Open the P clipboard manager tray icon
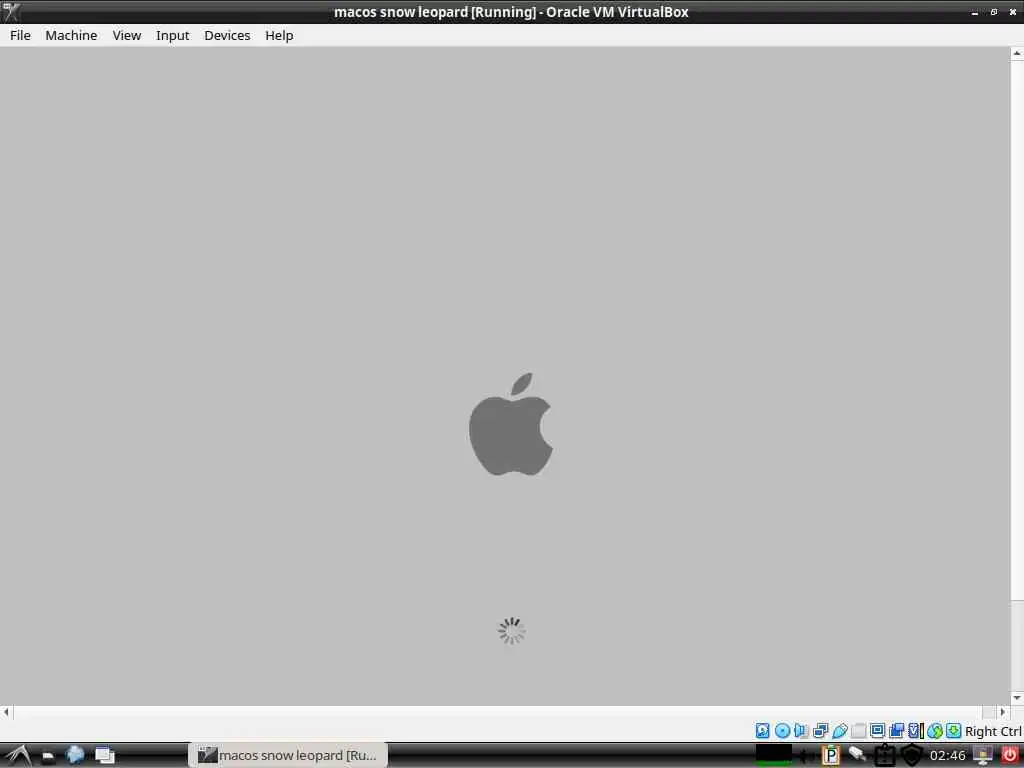This screenshot has width=1024, height=768. click(831, 756)
